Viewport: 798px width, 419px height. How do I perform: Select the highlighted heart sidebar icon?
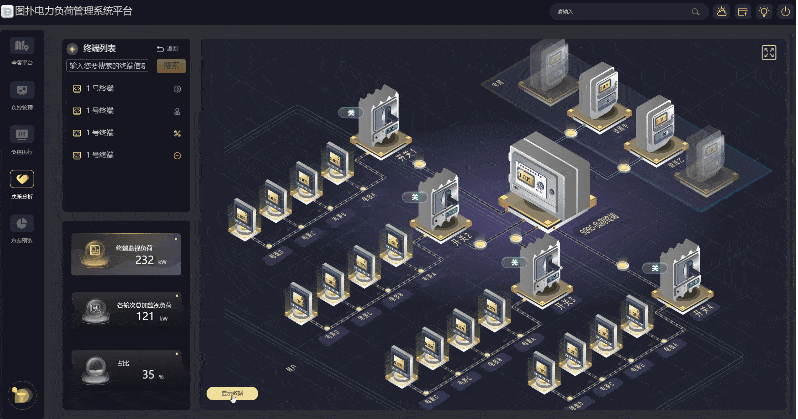pos(22,179)
